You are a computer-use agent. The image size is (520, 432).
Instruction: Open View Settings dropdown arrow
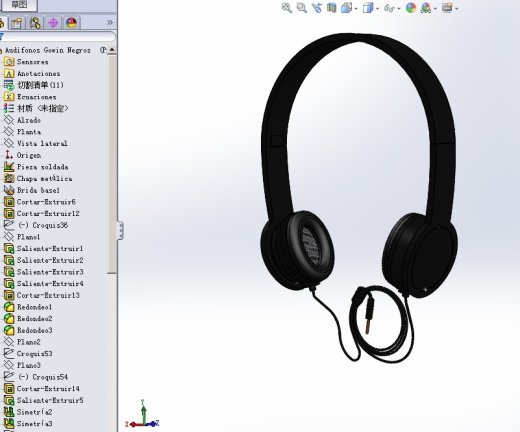pos(456,8)
